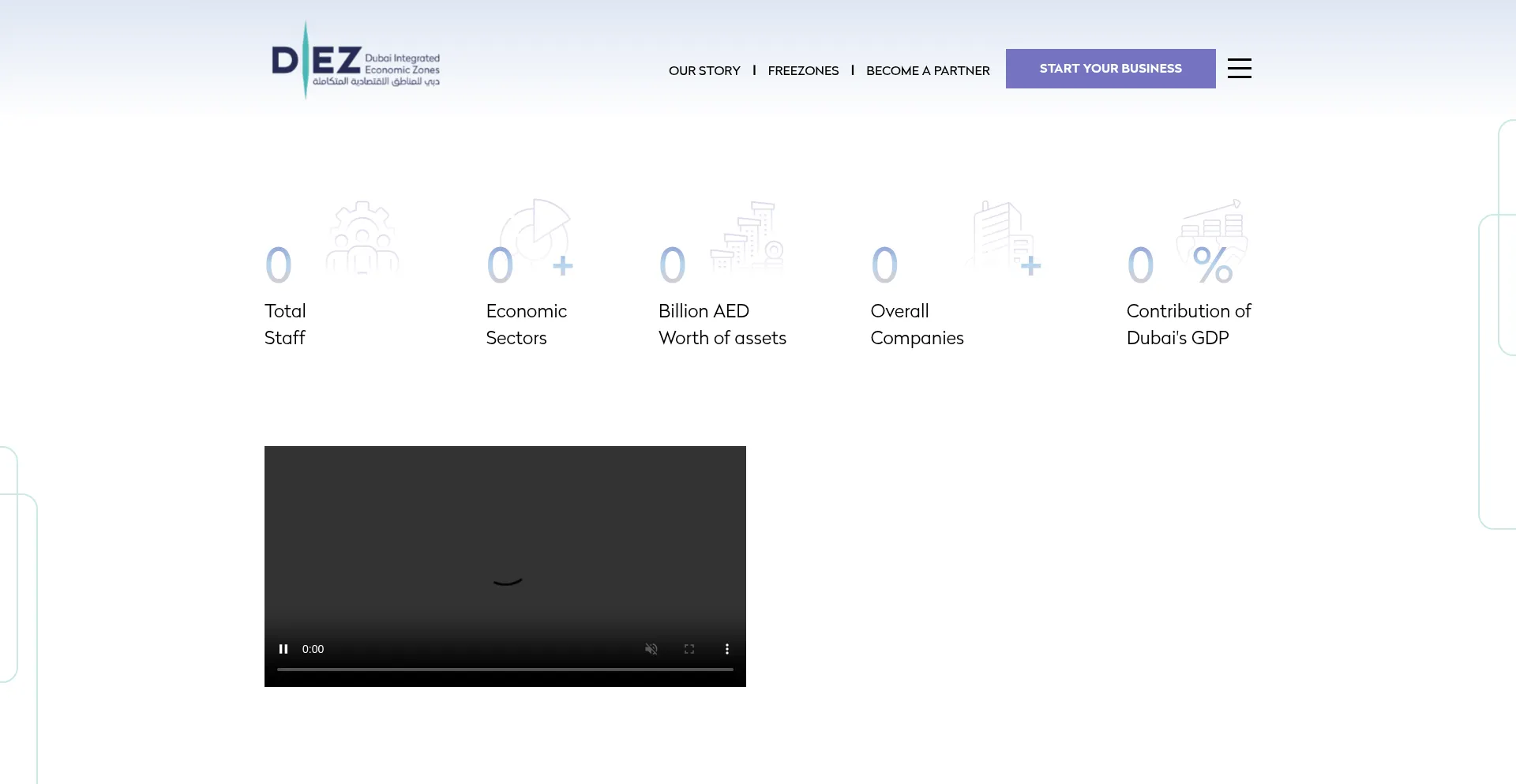Open the hamburger menu icon

[x=1239, y=68]
